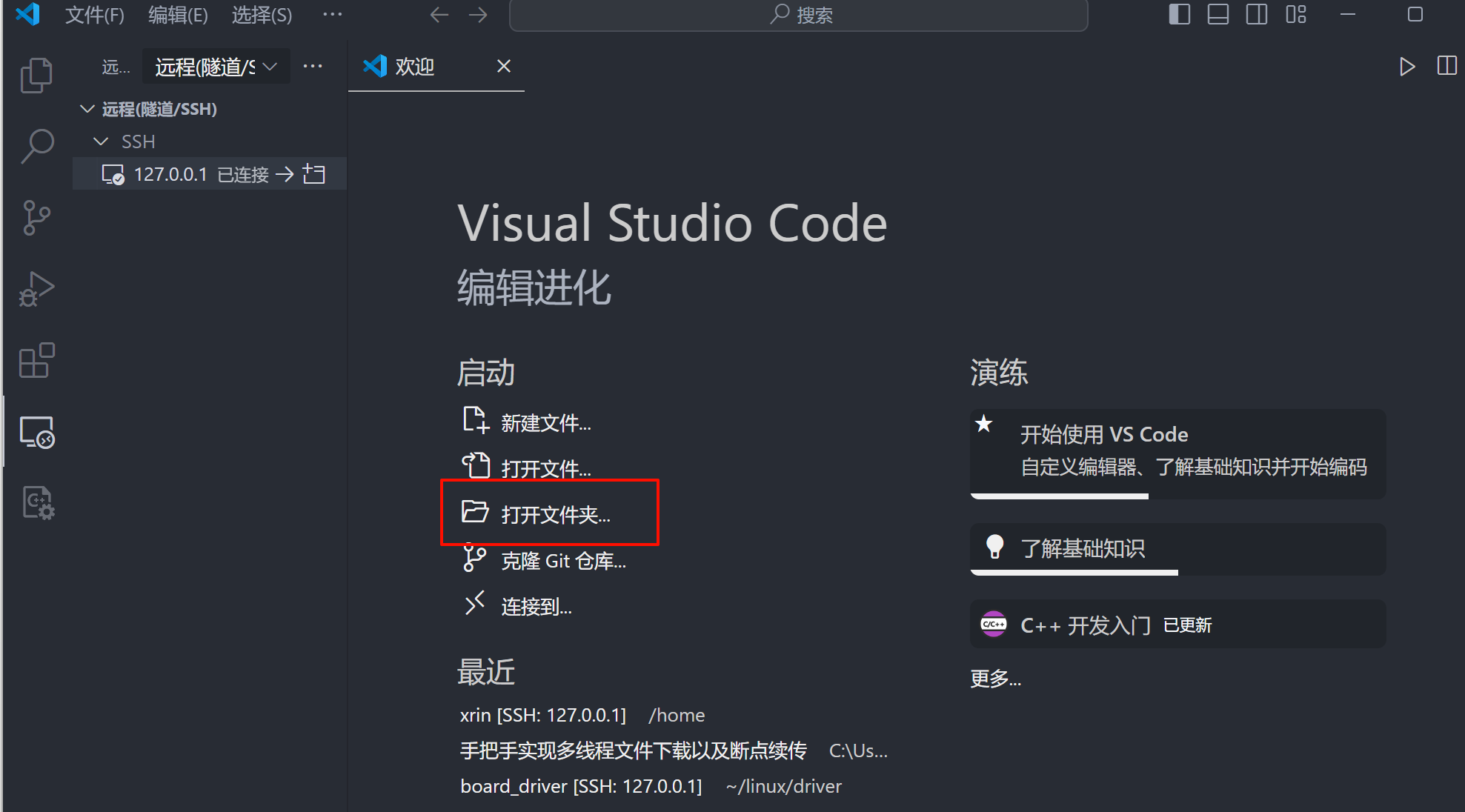Click the VS Code logo in title bar
The image size is (1465, 812).
[x=27, y=14]
